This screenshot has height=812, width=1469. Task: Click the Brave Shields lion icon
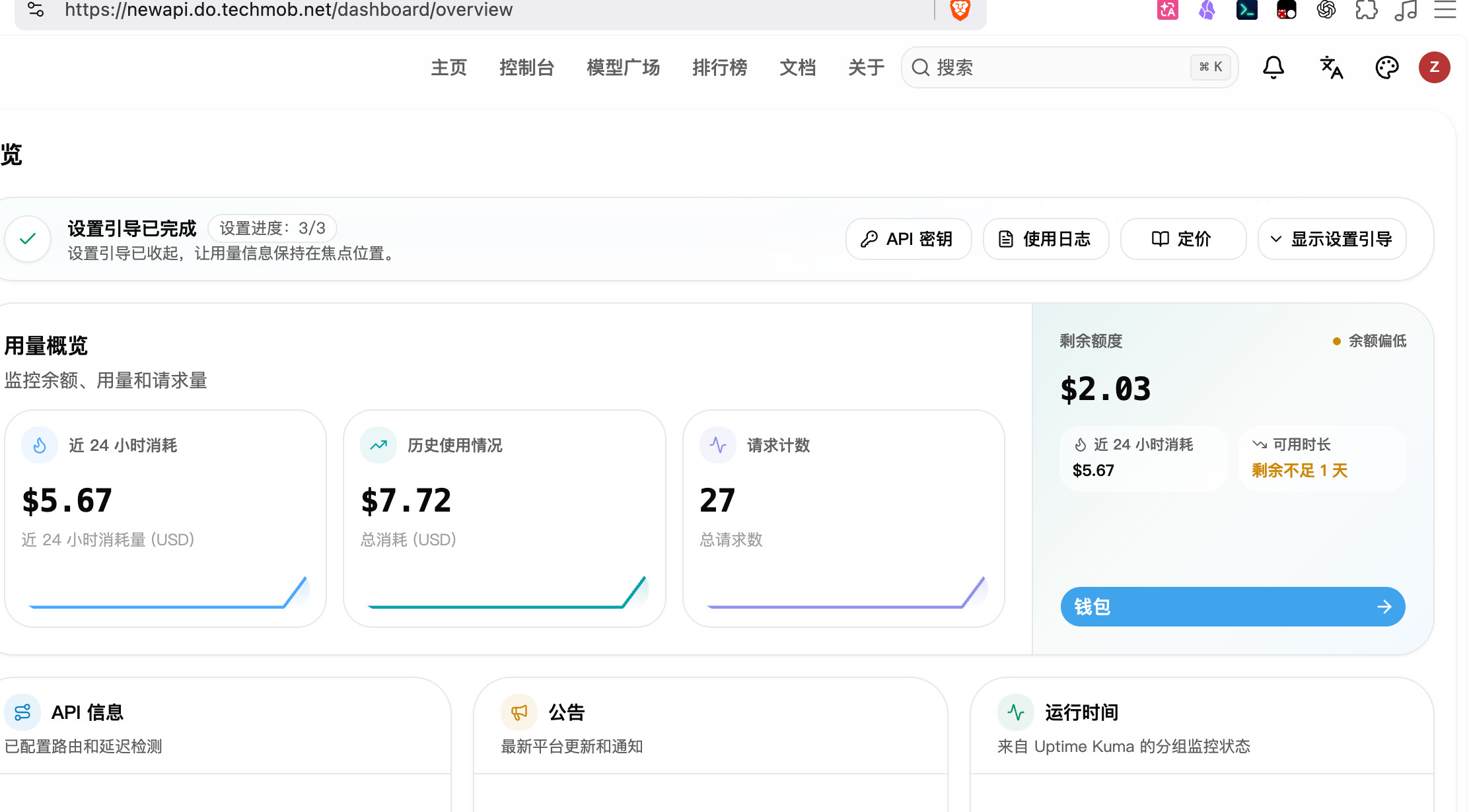click(x=960, y=10)
